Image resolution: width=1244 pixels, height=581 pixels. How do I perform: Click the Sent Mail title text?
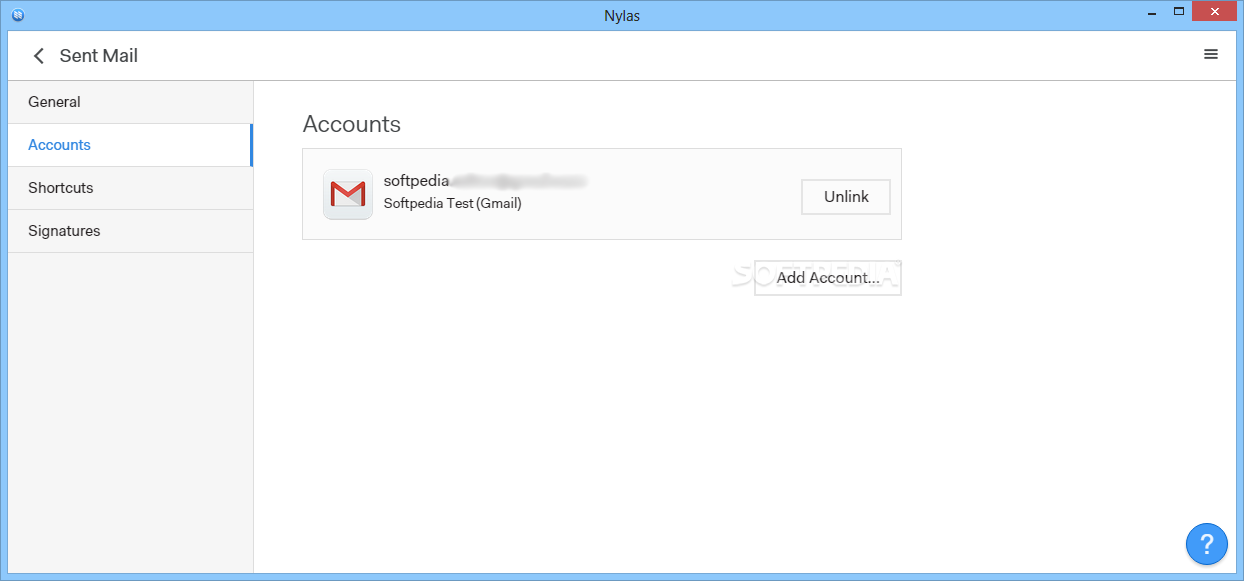click(99, 56)
